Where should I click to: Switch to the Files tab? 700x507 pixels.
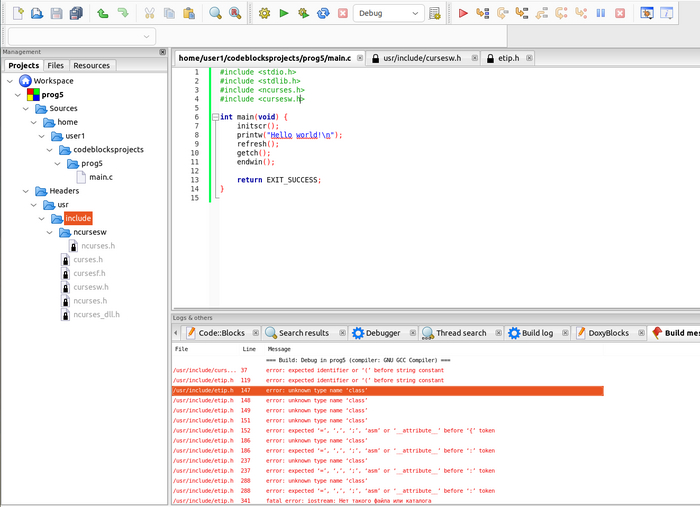[x=56, y=65]
